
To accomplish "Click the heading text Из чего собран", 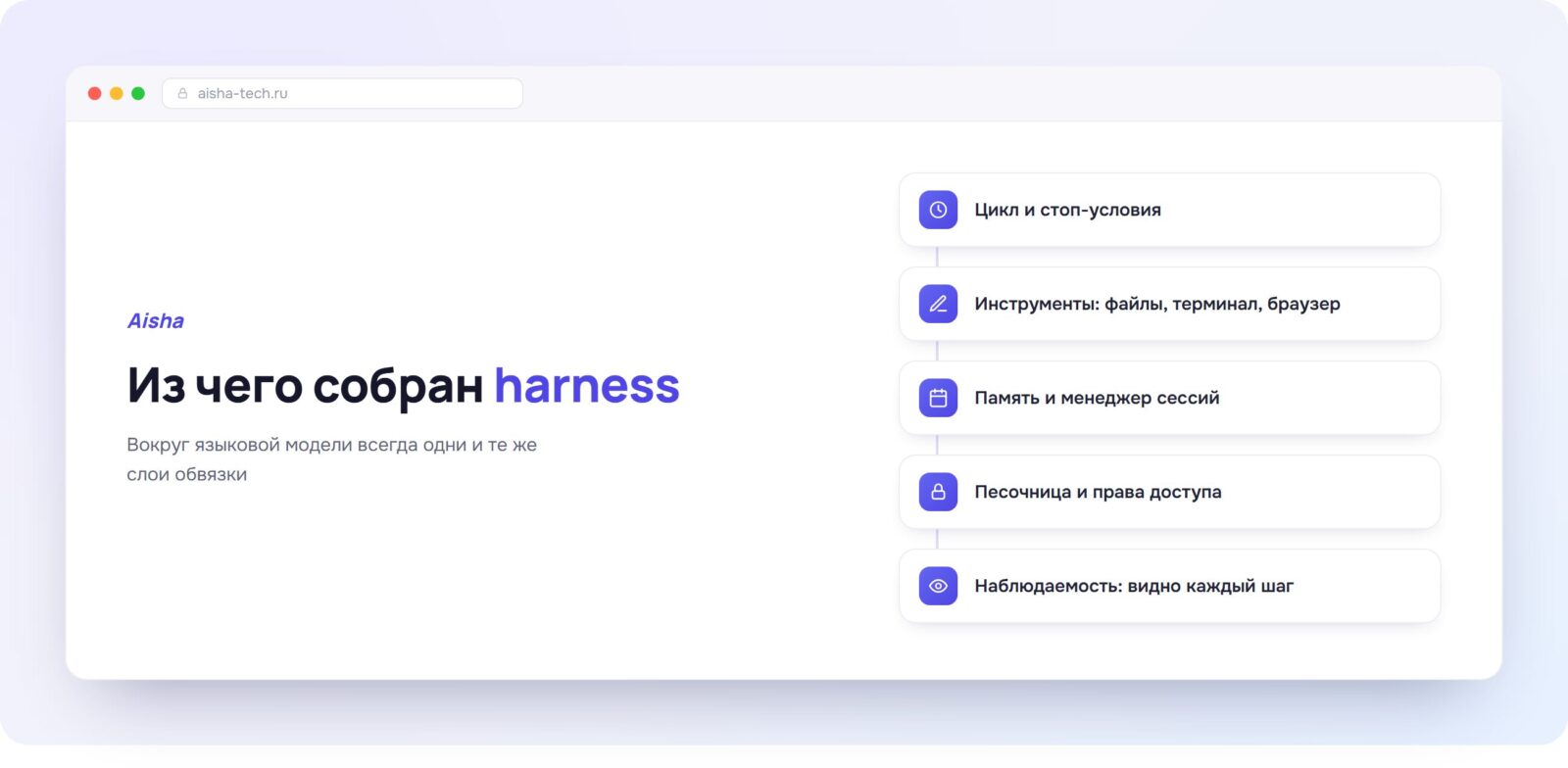I will pos(305,386).
